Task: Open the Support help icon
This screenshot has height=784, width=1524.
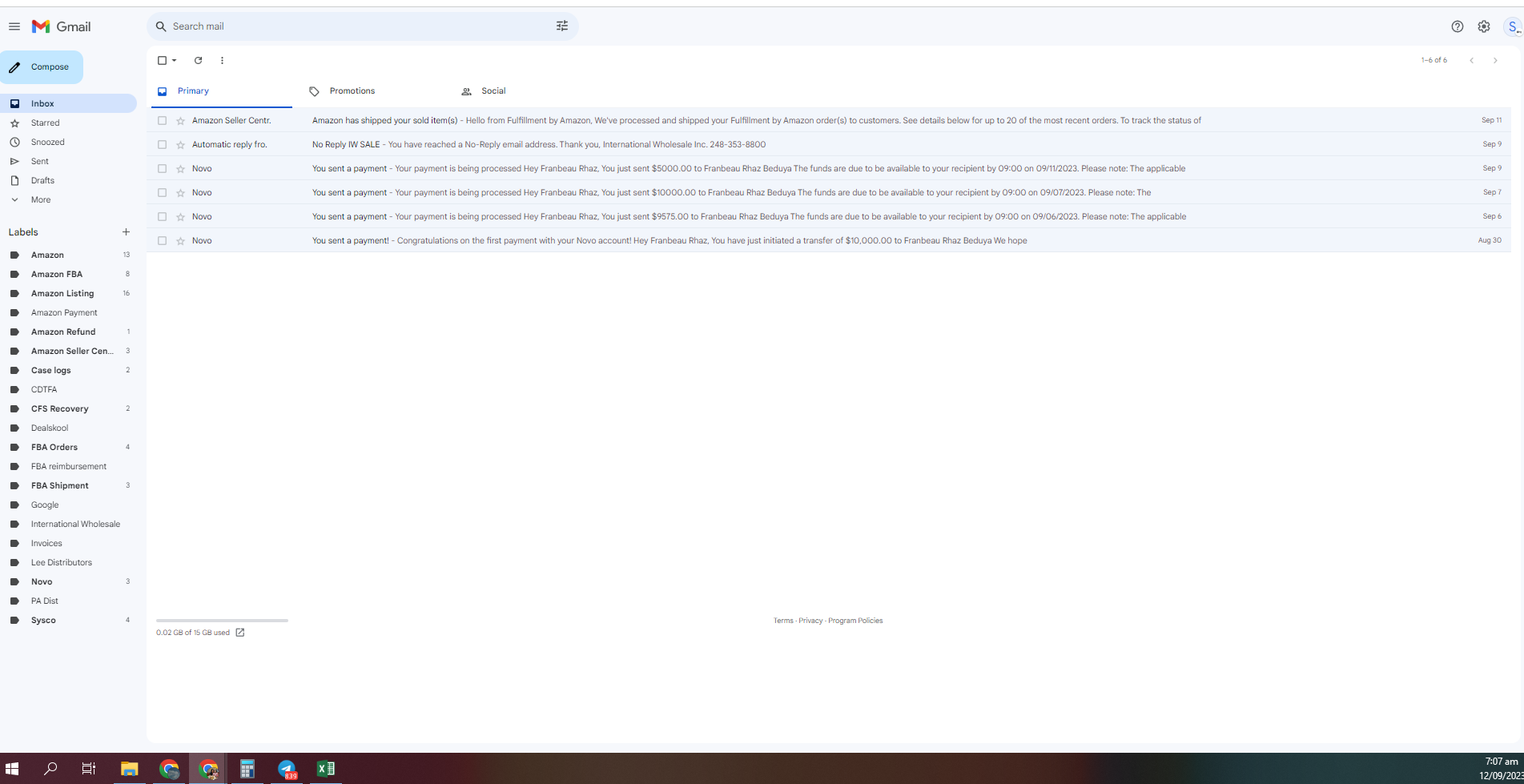Action: [1458, 26]
